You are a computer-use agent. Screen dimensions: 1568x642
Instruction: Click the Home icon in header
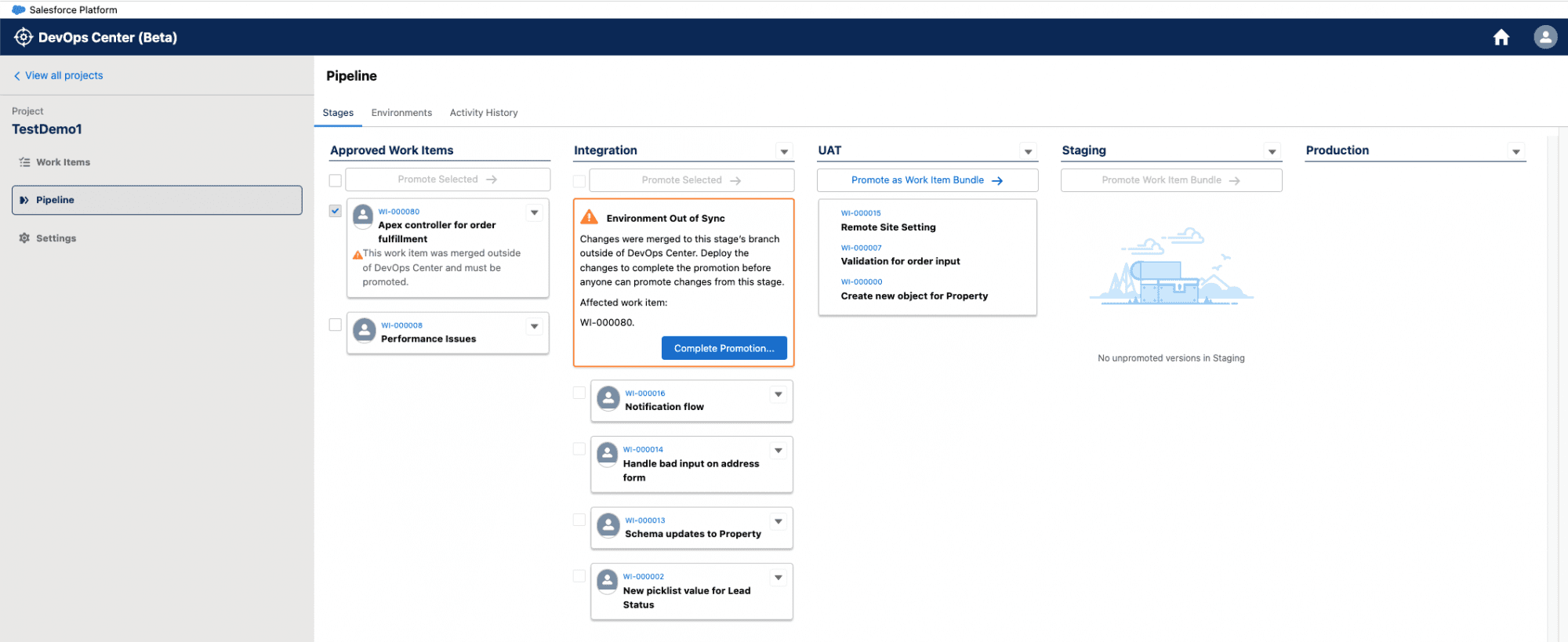pyautogui.click(x=1501, y=38)
